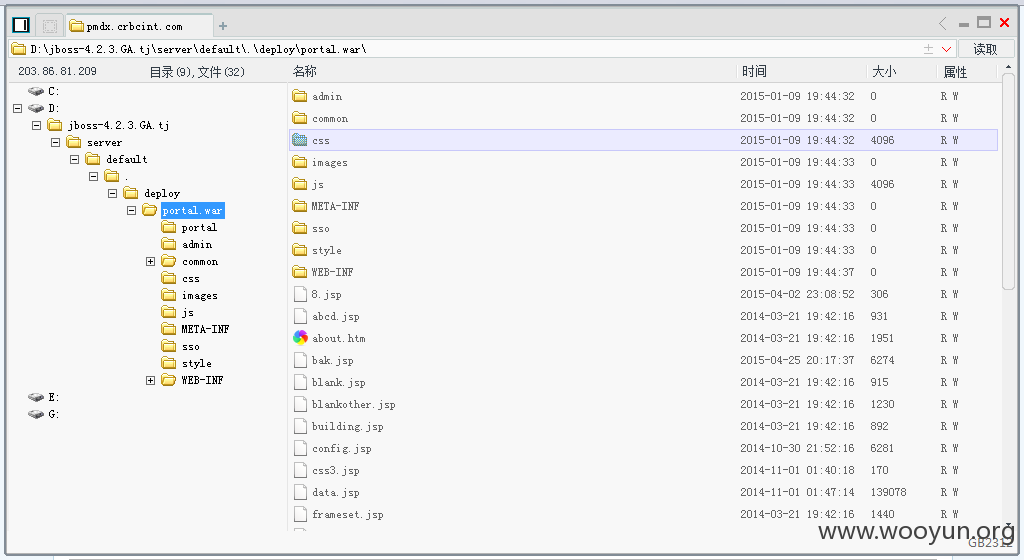Image resolution: width=1024 pixels, height=560 pixels.
Task: Click the style folder icon in file list
Action: [x=300, y=249]
